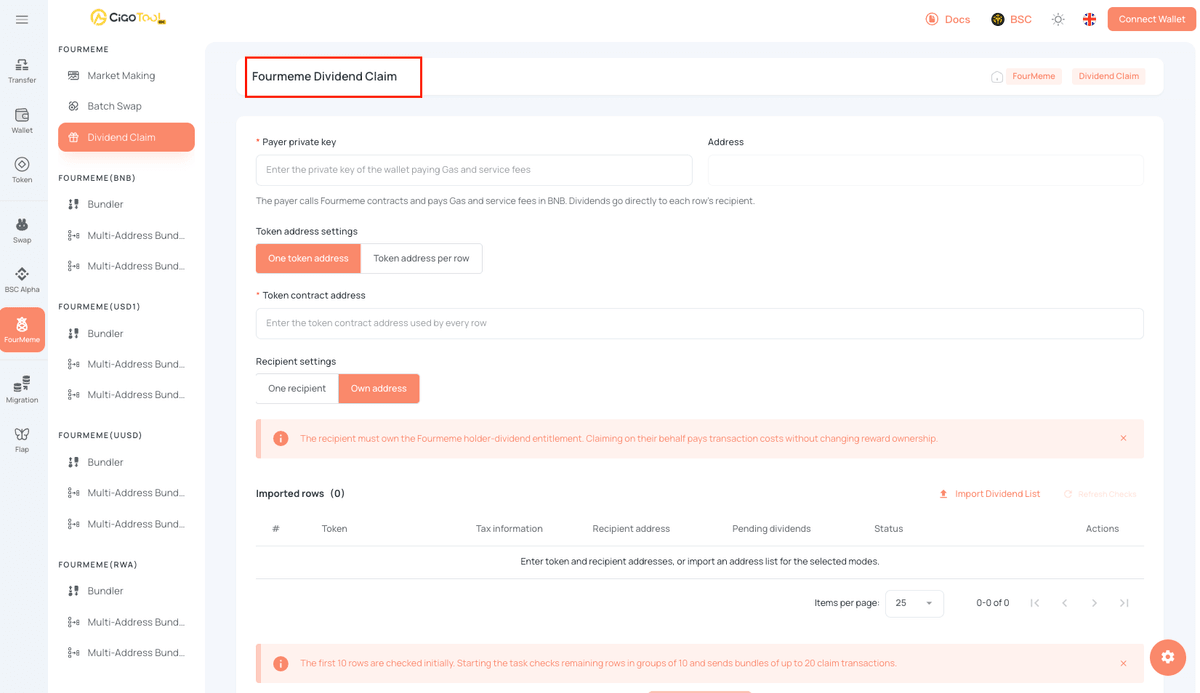Click Refresh Checks
Screen dimensions: 1200x693
point(1099,494)
